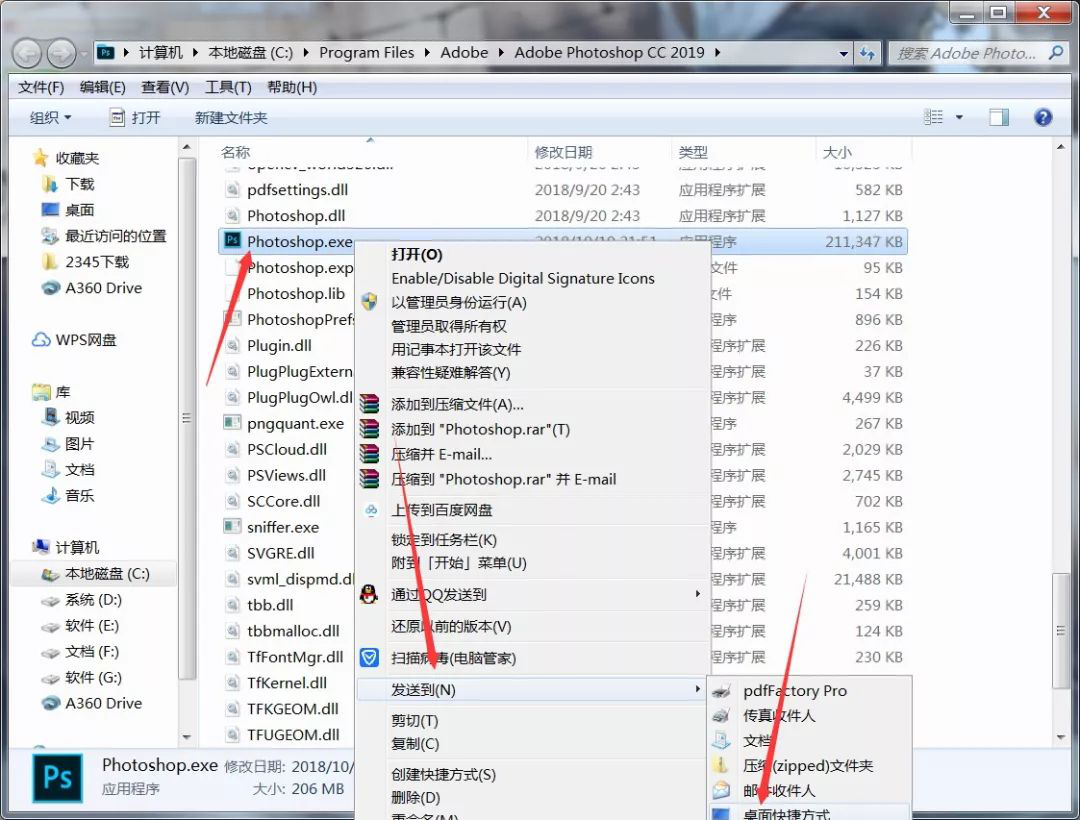Screen dimensions: 1080x820
Task: Click the 新建文件夹 toolbar button
Action: tap(231, 118)
